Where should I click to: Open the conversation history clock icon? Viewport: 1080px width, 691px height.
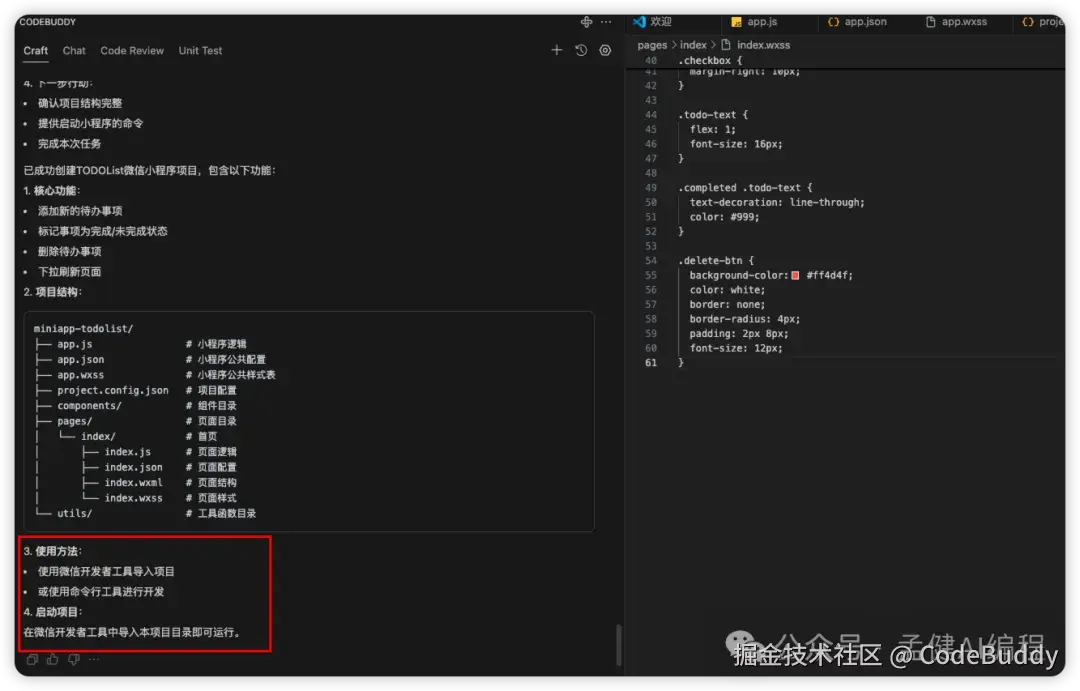click(x=581, y=50)
